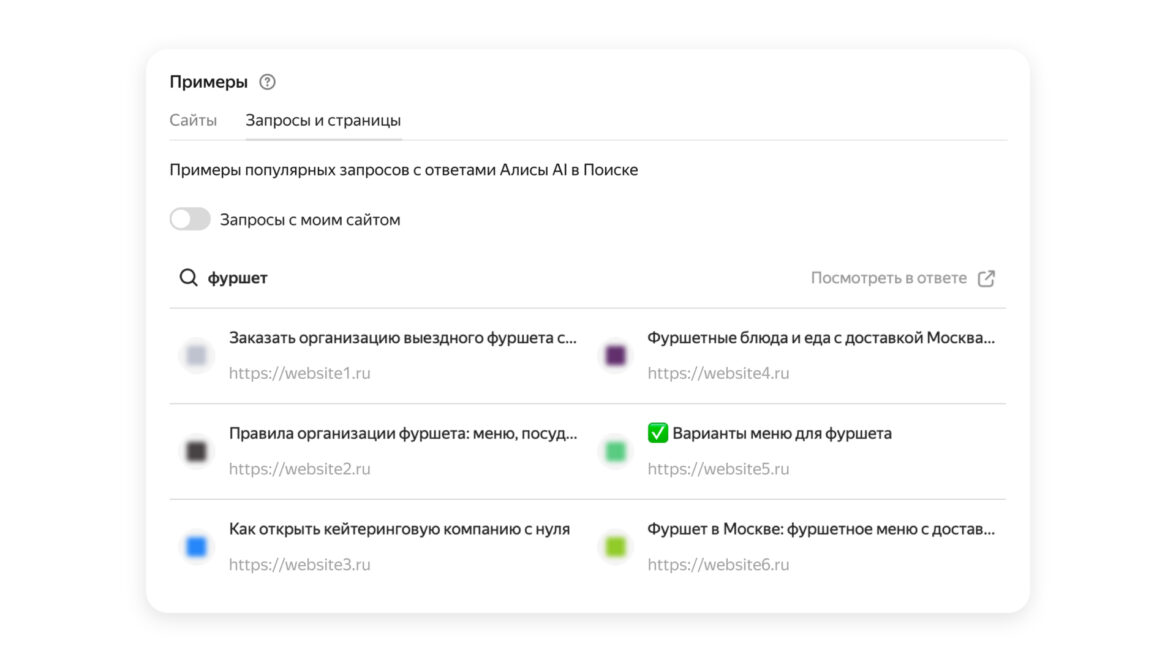
Task: Click the dark favicon of website2.ru
Action: 197,451
